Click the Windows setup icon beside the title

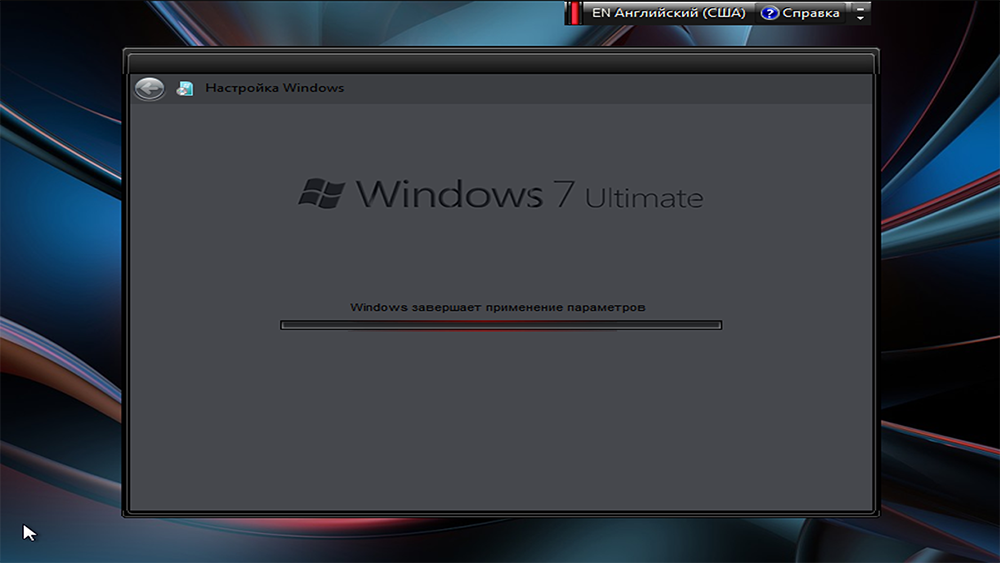click(x=185, y=89)
